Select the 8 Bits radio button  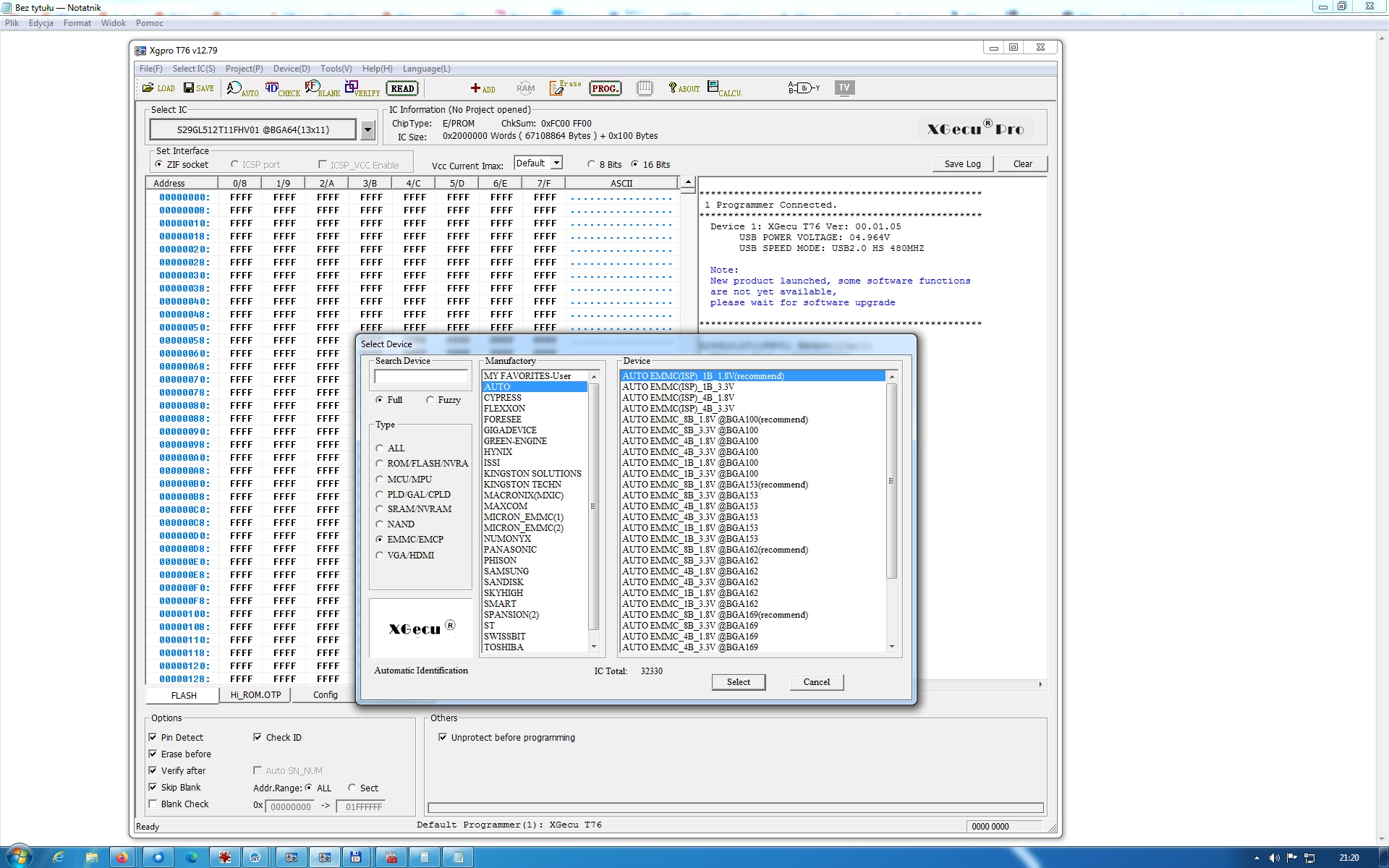(591, 164)
